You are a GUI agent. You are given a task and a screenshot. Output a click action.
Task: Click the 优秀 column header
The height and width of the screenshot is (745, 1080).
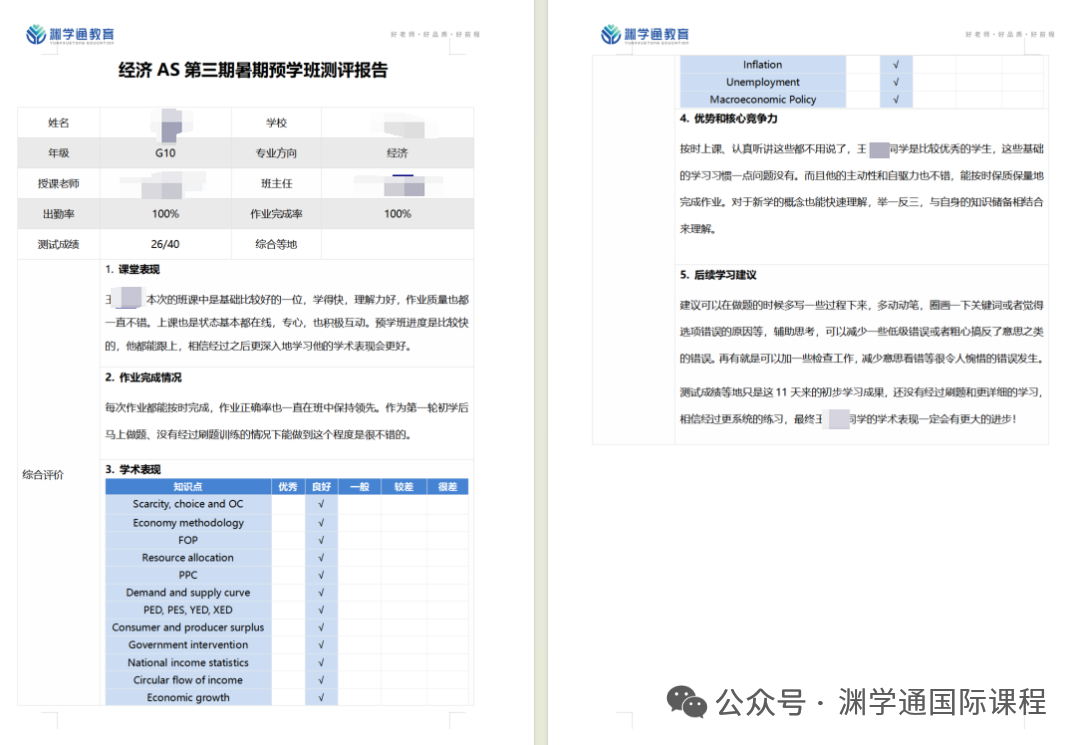click(x=288, y=487)
